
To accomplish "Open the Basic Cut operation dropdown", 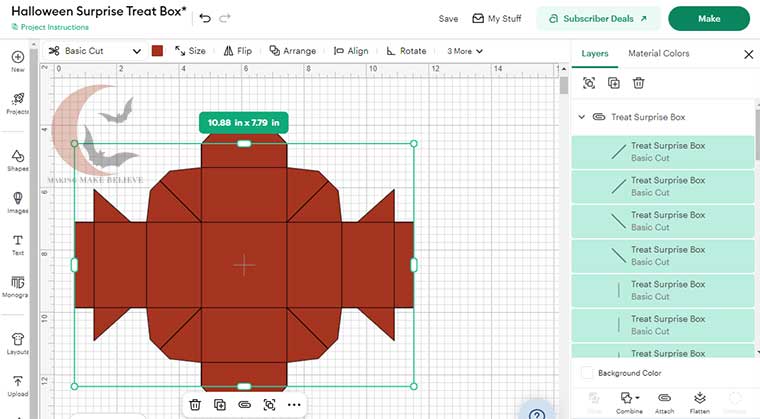I will [x=95, y=51].
